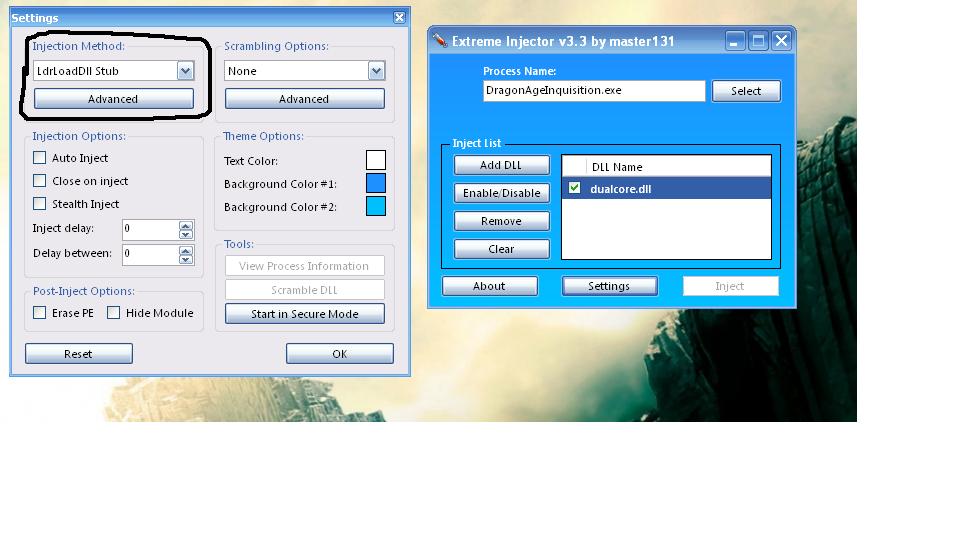Image resolution: width=960 pixels, height=540 pixels.
Task: Open the Background Color #1 swatch
Action: point(376,183)
